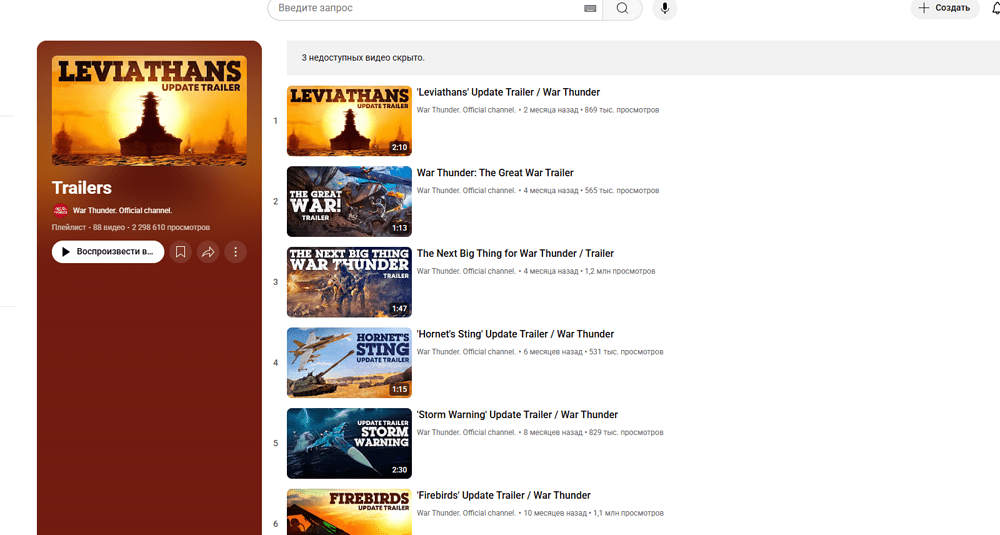The image size is (1000, 535).
Task: Click The Next Big Thing thumbnail
Action: coord(349,282)
